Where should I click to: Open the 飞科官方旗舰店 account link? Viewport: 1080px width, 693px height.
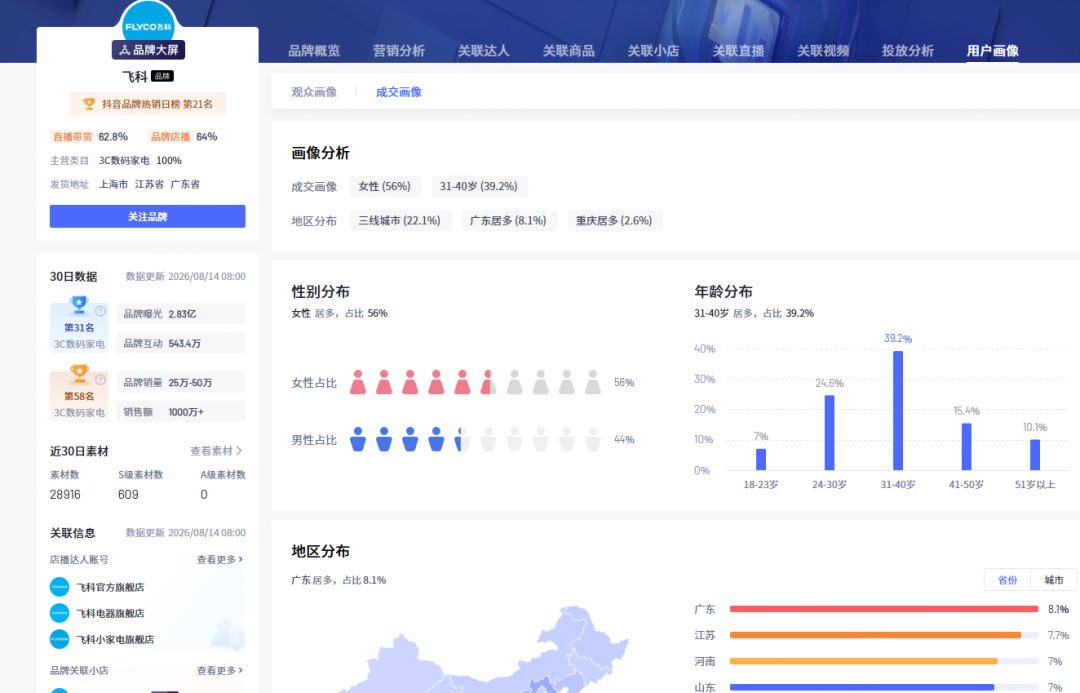[110, 587]
